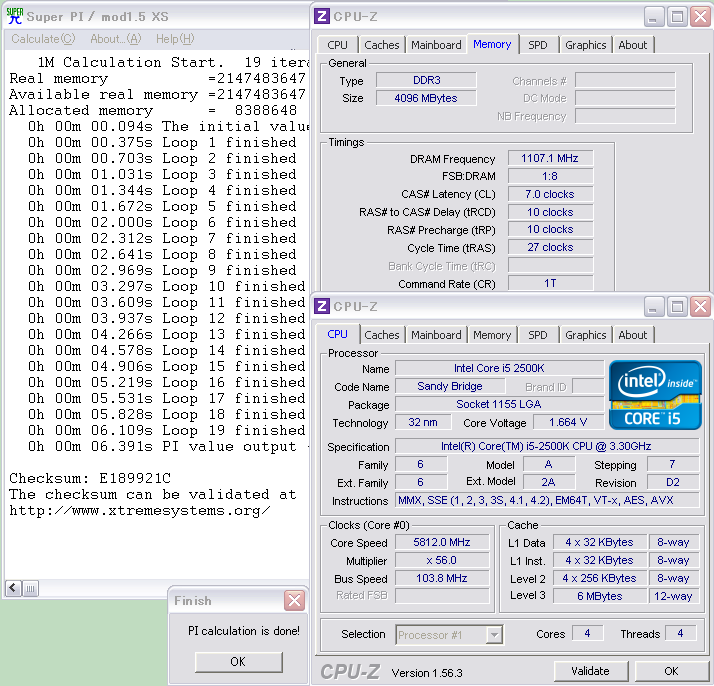Click the Code Name Sandy Bridge value

(450, 386)
